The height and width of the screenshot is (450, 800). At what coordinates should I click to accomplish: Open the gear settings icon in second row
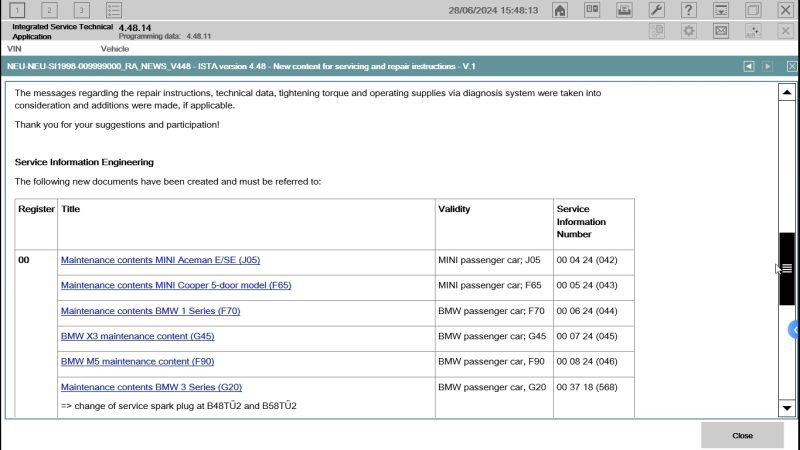point(689,31)
